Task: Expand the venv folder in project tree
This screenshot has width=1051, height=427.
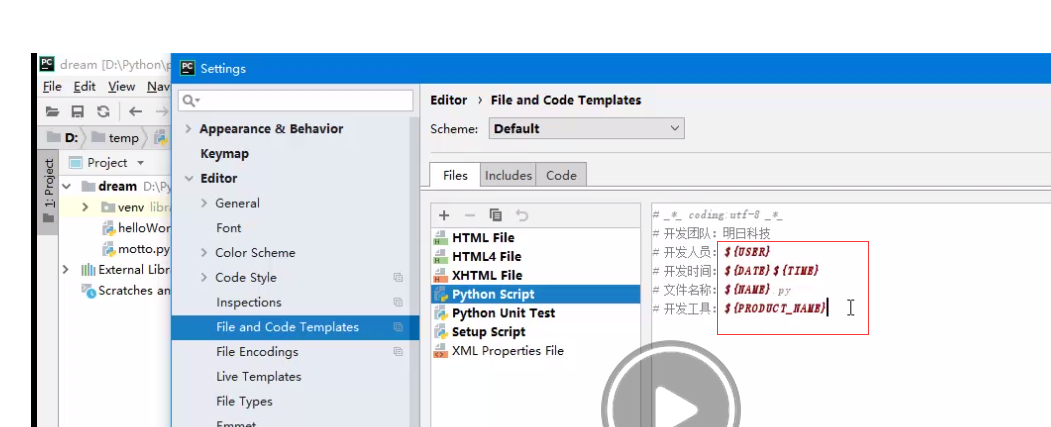Action: click(84, 207)
